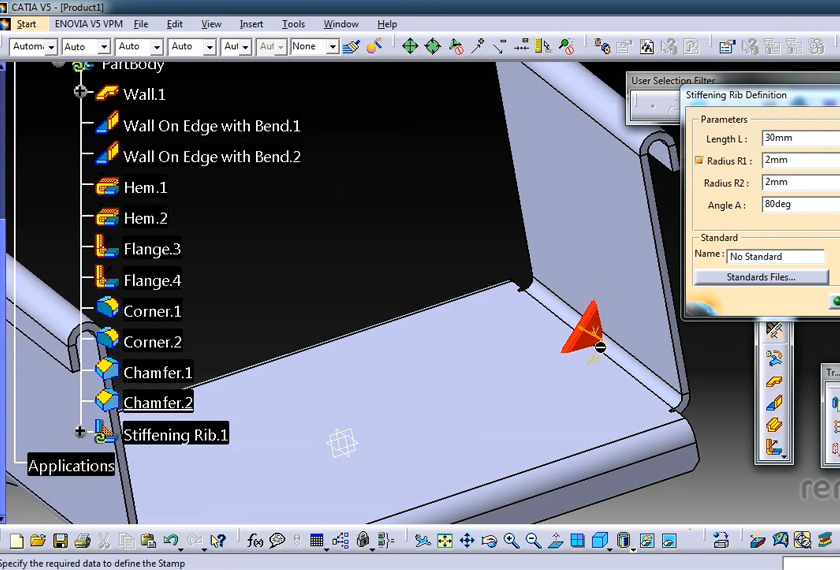The width and height of the screenshot is (840, 570).
Task: Click the Angle A value field
Action: coord(800,204)
